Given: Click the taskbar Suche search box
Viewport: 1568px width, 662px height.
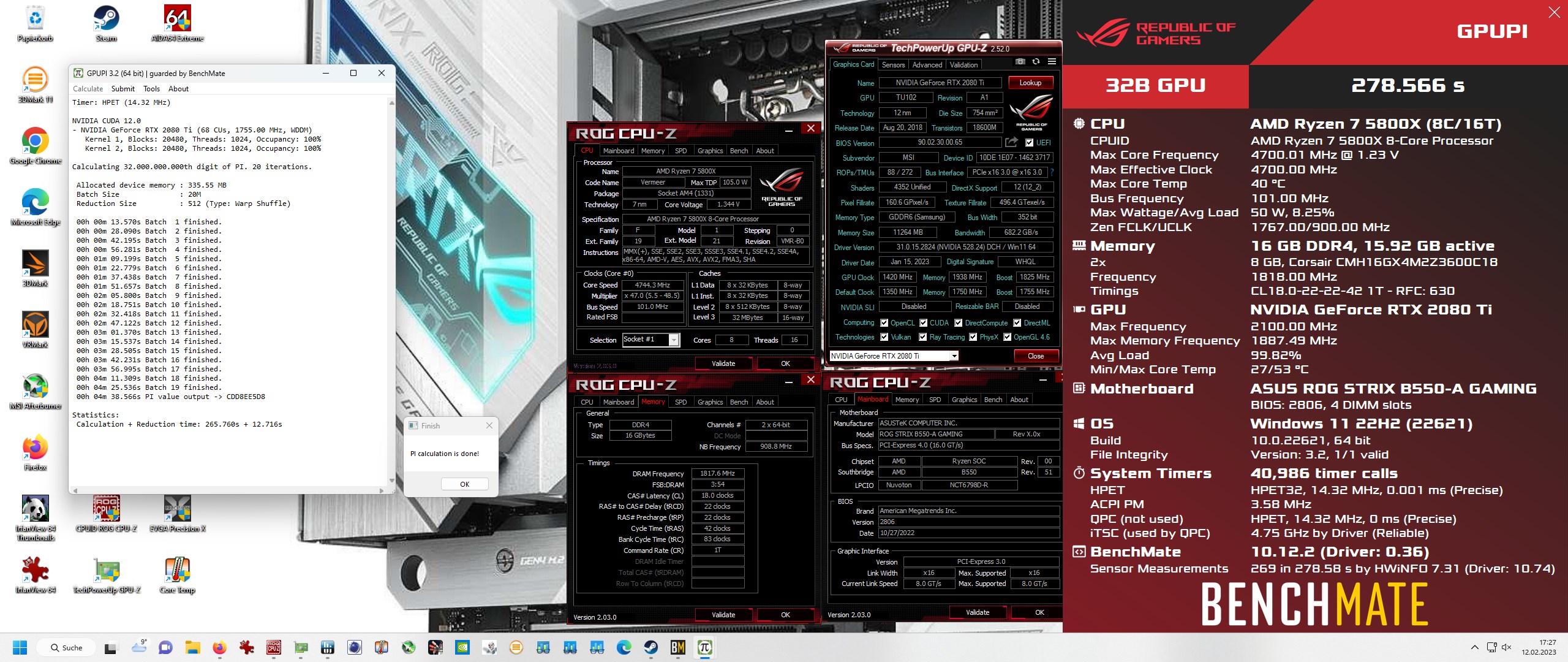Looking at the screenshot, I should click(66, 647).
